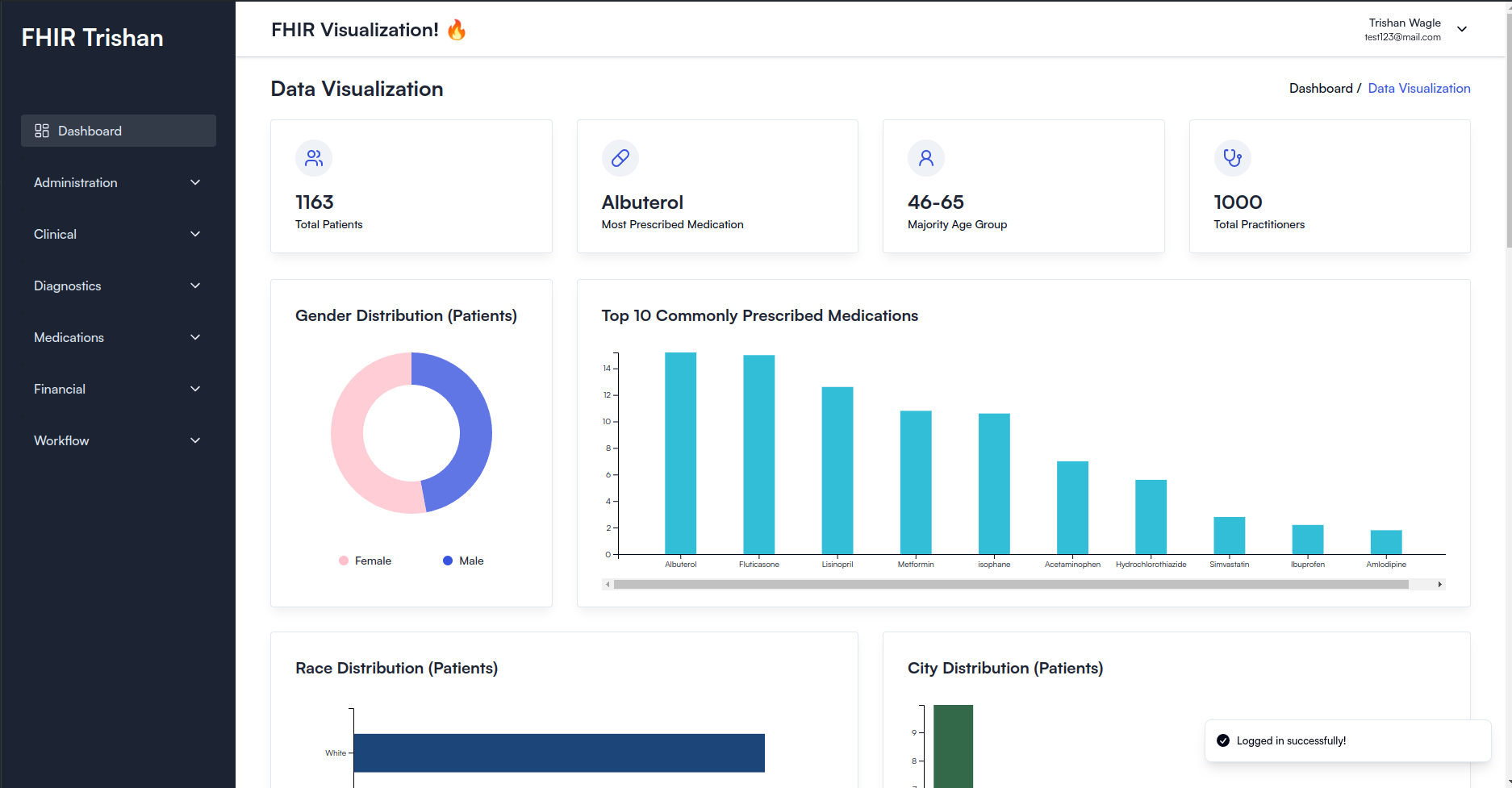Click the right arrow of medications chart scrollbar
The width and height of the screenshot is (1512, 788).
coord(1440,584)
